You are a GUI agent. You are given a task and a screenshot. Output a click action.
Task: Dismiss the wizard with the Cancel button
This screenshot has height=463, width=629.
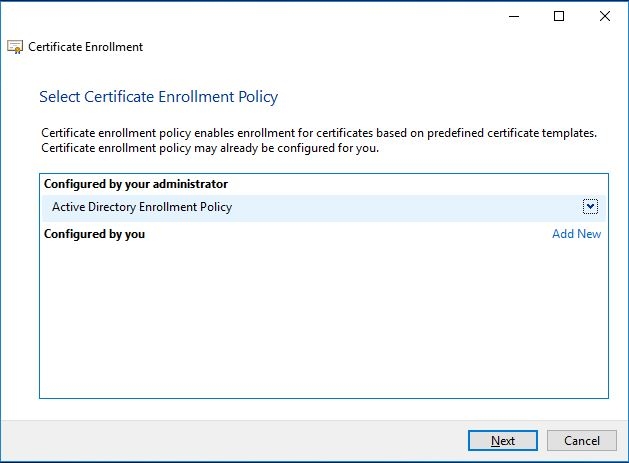click(582, 441)
